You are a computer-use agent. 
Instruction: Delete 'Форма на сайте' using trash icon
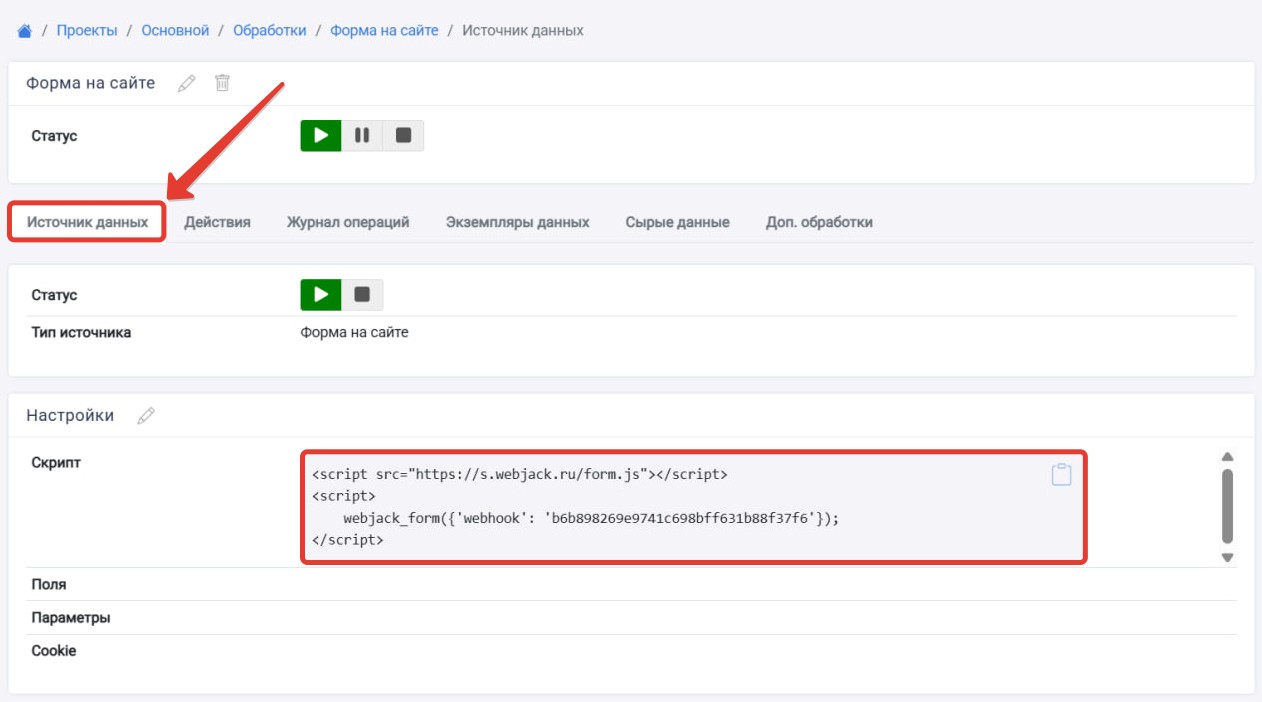coord(222,83)
